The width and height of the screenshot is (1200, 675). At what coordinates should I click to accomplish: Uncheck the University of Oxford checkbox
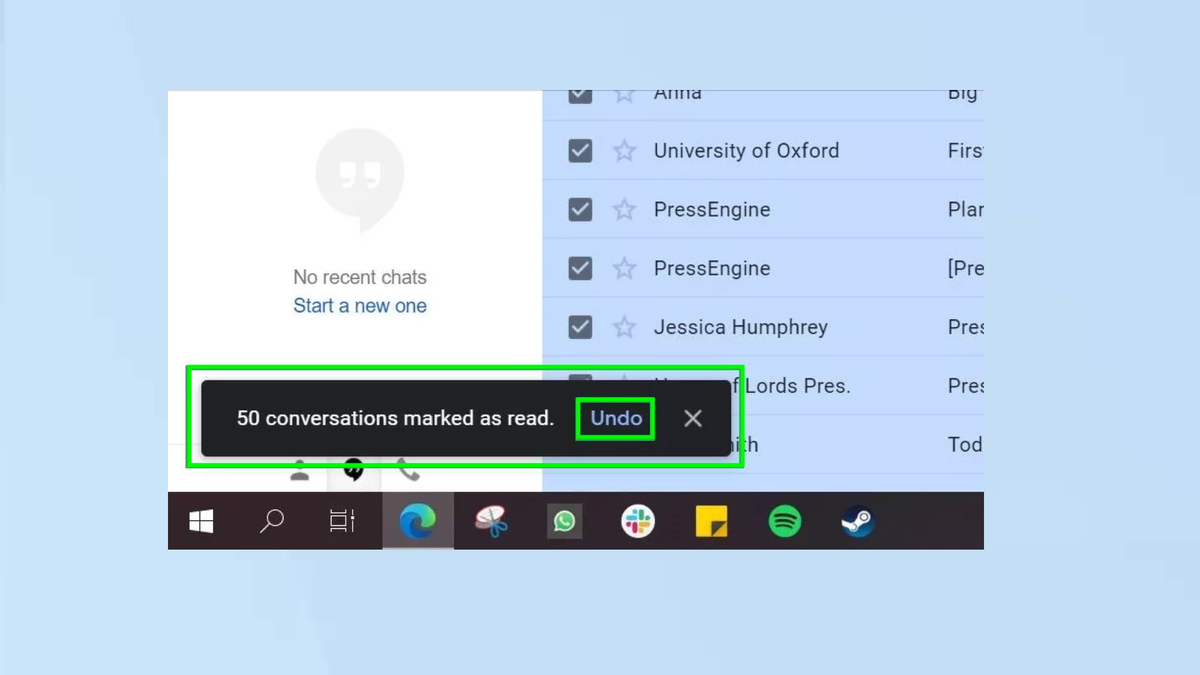[579, 150]
